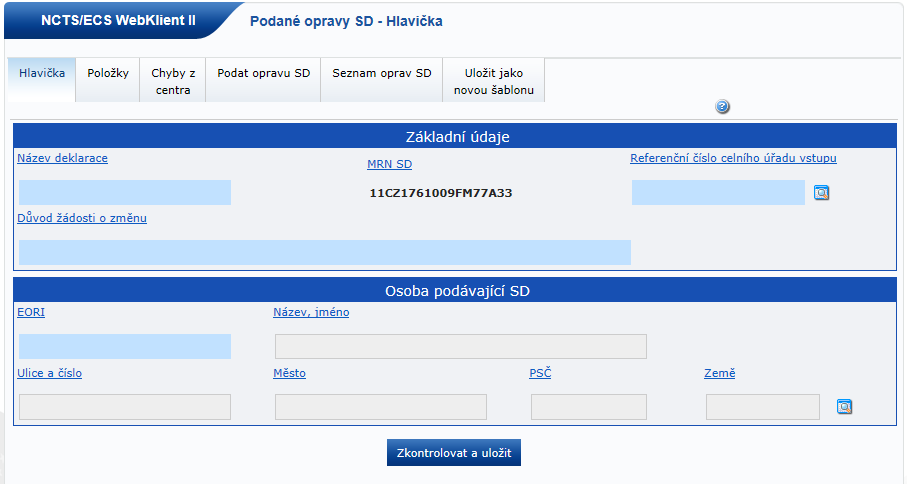
Task: Click the Důvod žádosti o změnu link
Action: [x=82, y=218]
